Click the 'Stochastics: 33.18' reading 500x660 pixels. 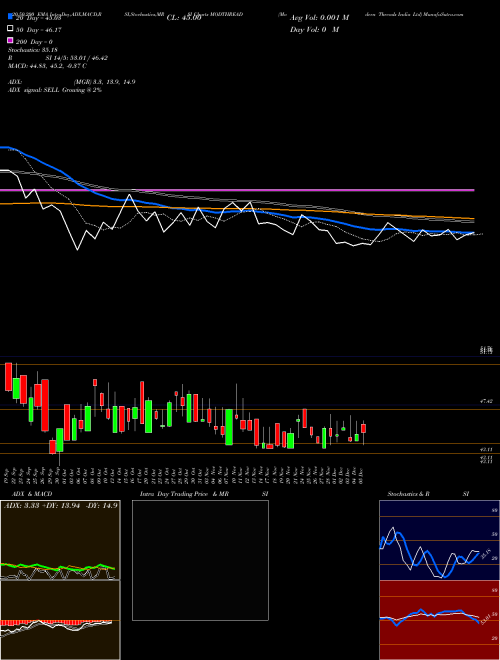point(33,50)
